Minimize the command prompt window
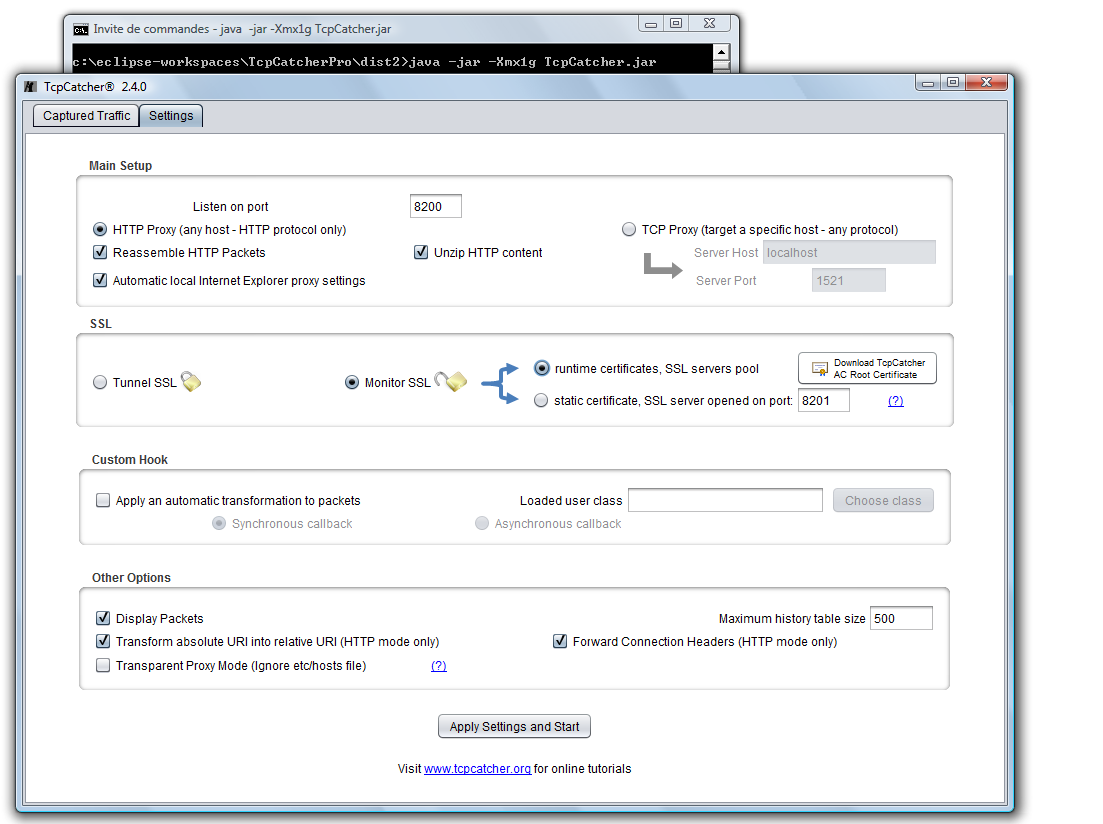The image size is (1103, 824). click(651, 23)
